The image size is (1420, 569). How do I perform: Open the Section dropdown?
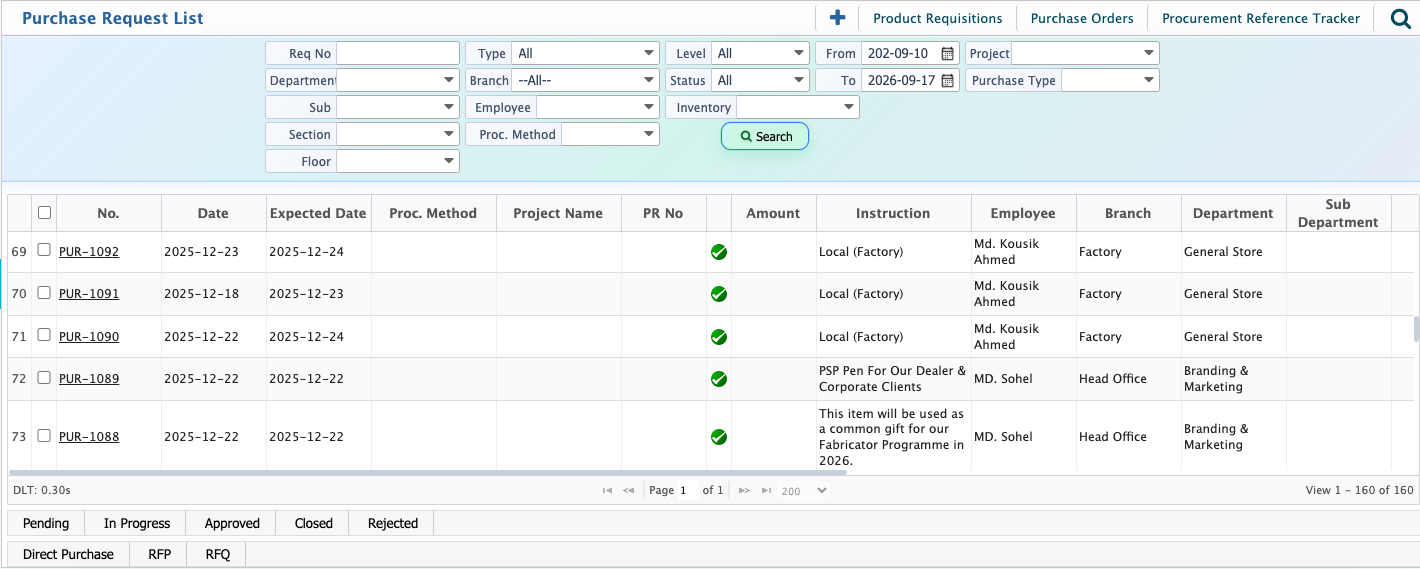tap(398, 135)
